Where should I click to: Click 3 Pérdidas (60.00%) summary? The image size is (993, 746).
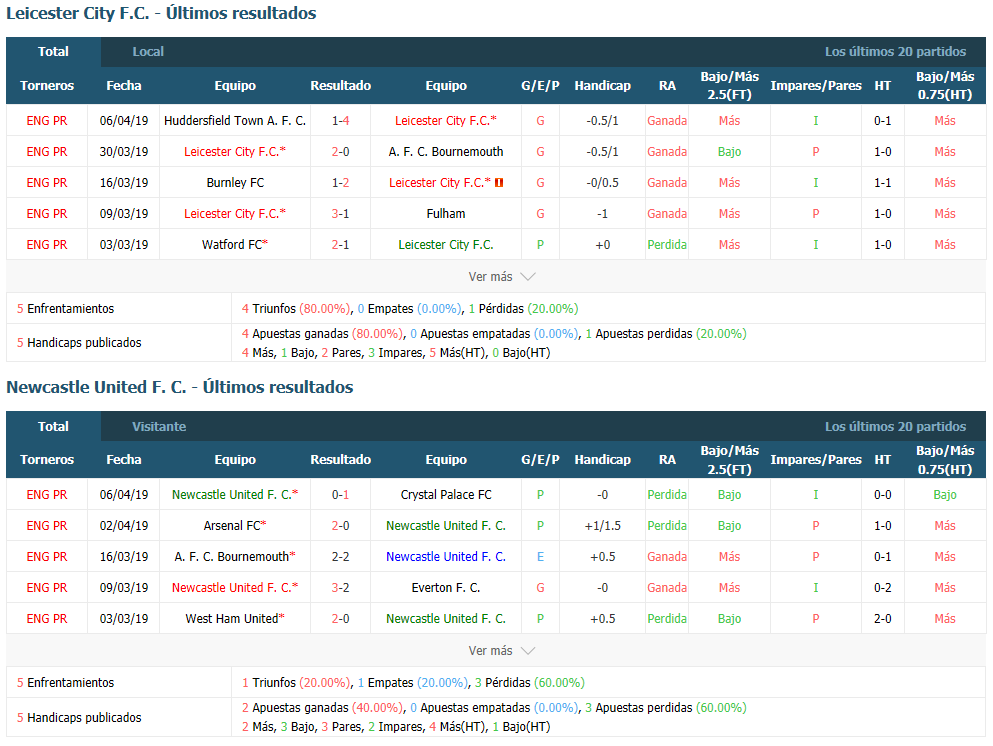(529, 683)
